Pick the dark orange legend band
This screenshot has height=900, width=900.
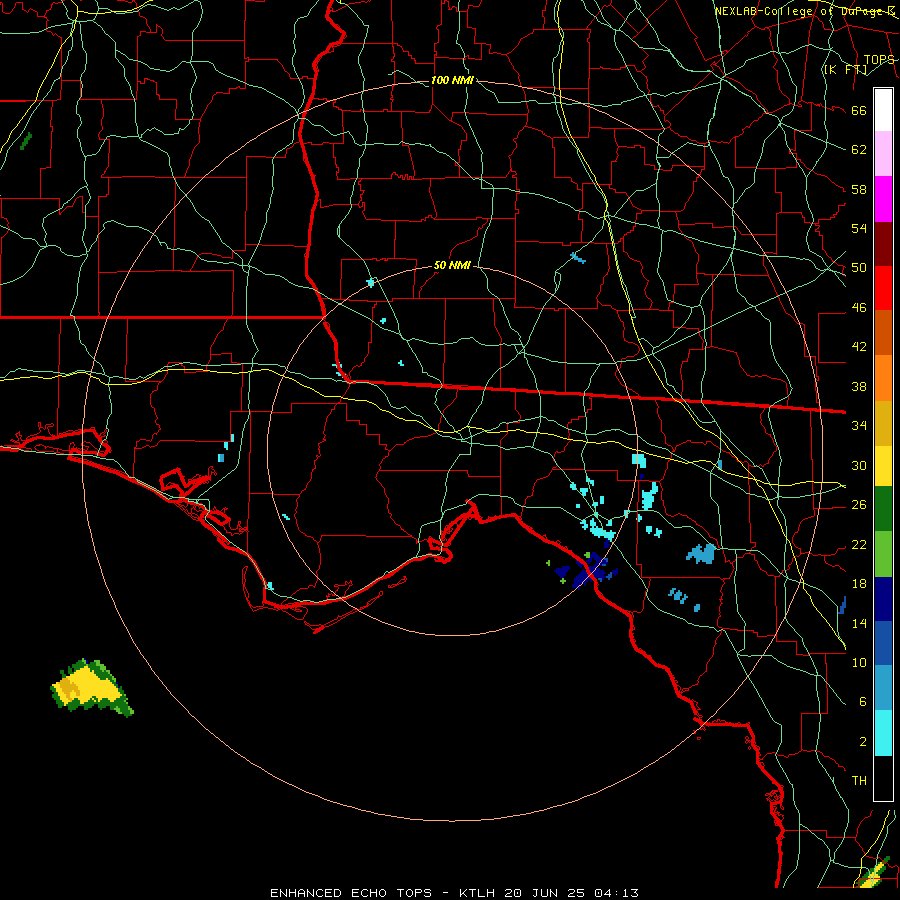883,333
